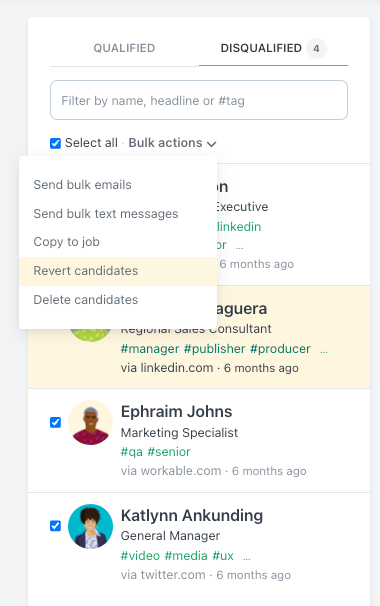Switch to the Qualified tab
Image resolution: width=380 pixels, height=606 pixels.
pos(124,48)
